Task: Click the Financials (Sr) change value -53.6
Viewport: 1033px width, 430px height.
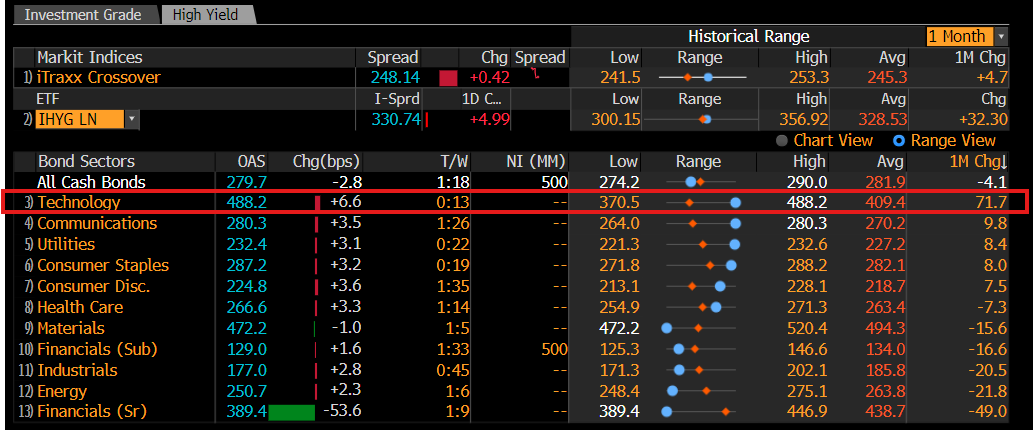Action: pos(342,412)
